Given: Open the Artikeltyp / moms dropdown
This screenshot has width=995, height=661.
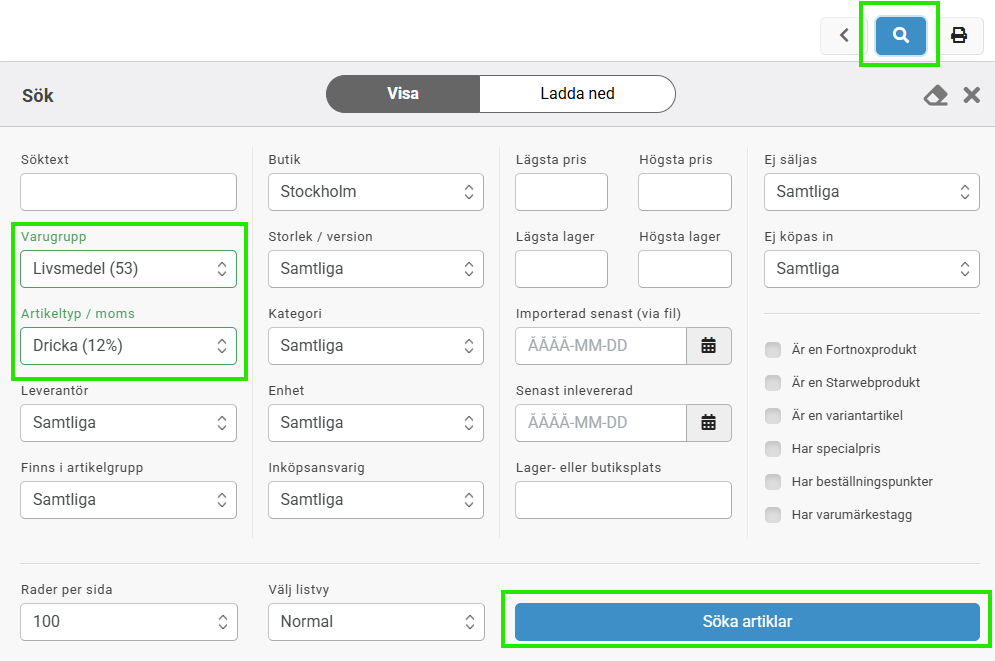Looking at the screenshot, I should point(128,346).
